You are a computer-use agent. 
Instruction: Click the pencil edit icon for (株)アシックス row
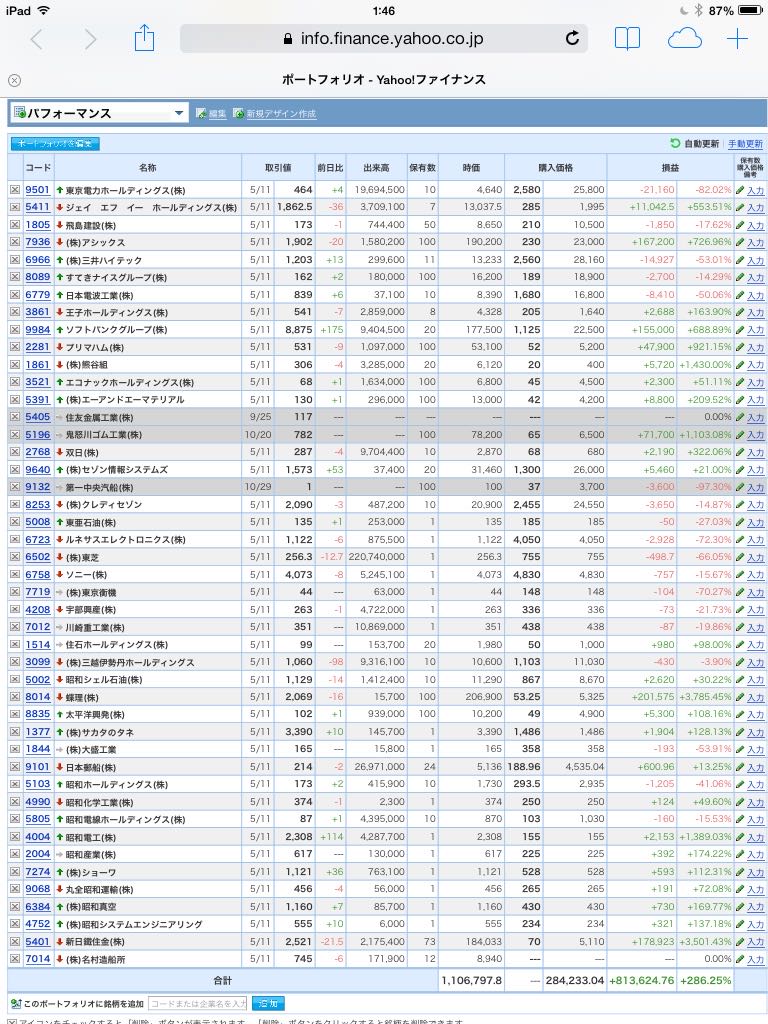(x=740, y=242)
